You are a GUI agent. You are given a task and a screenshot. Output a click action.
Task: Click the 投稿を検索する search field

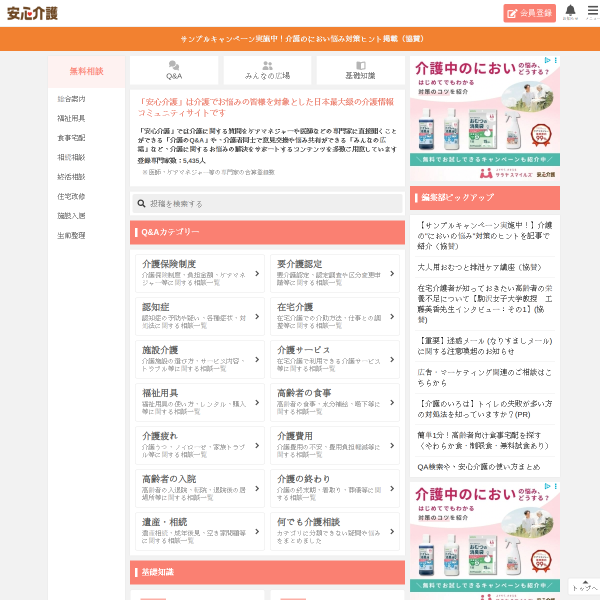point(267,204)
